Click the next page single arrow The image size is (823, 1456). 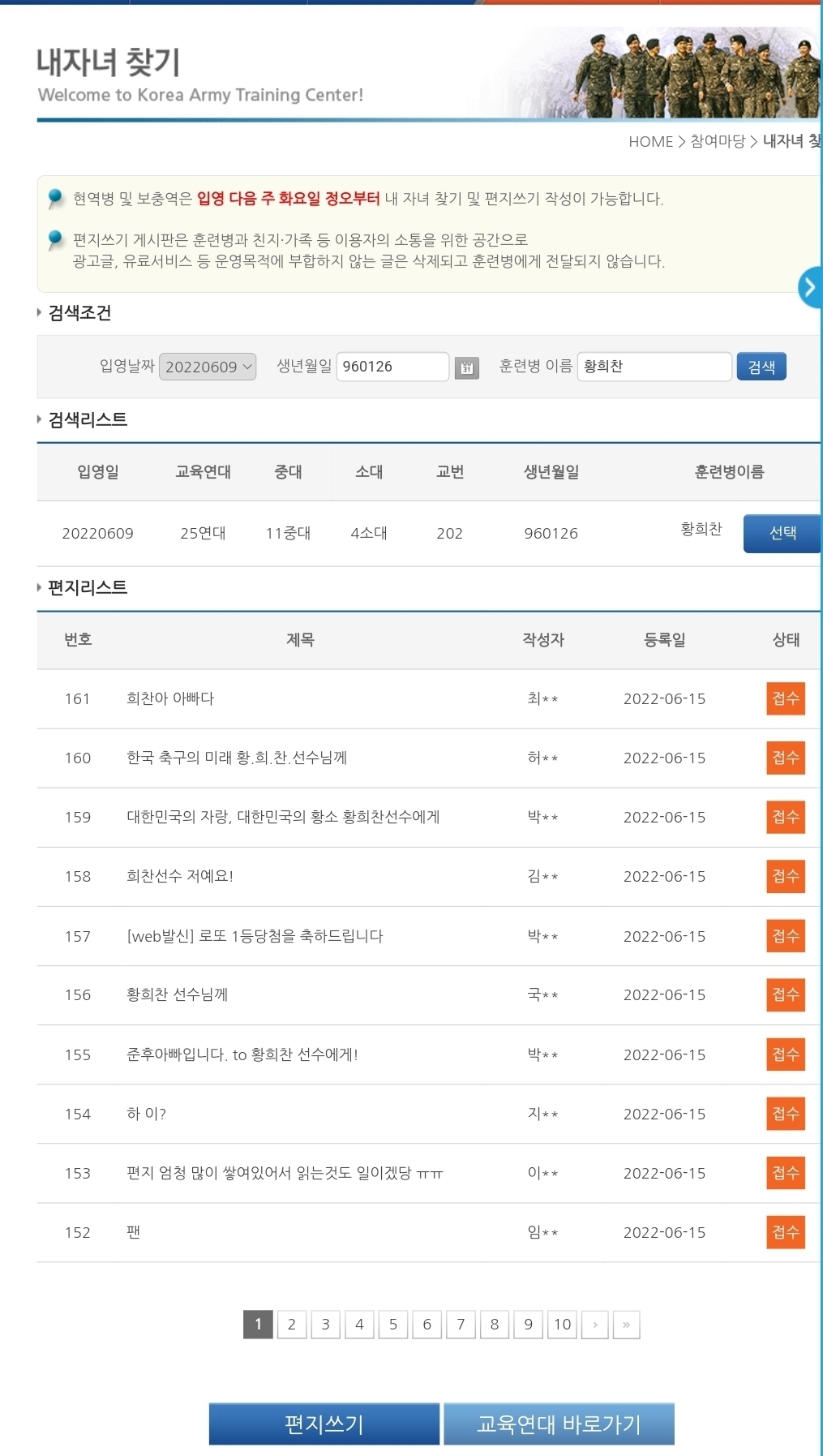click(x=595, y=1325)
